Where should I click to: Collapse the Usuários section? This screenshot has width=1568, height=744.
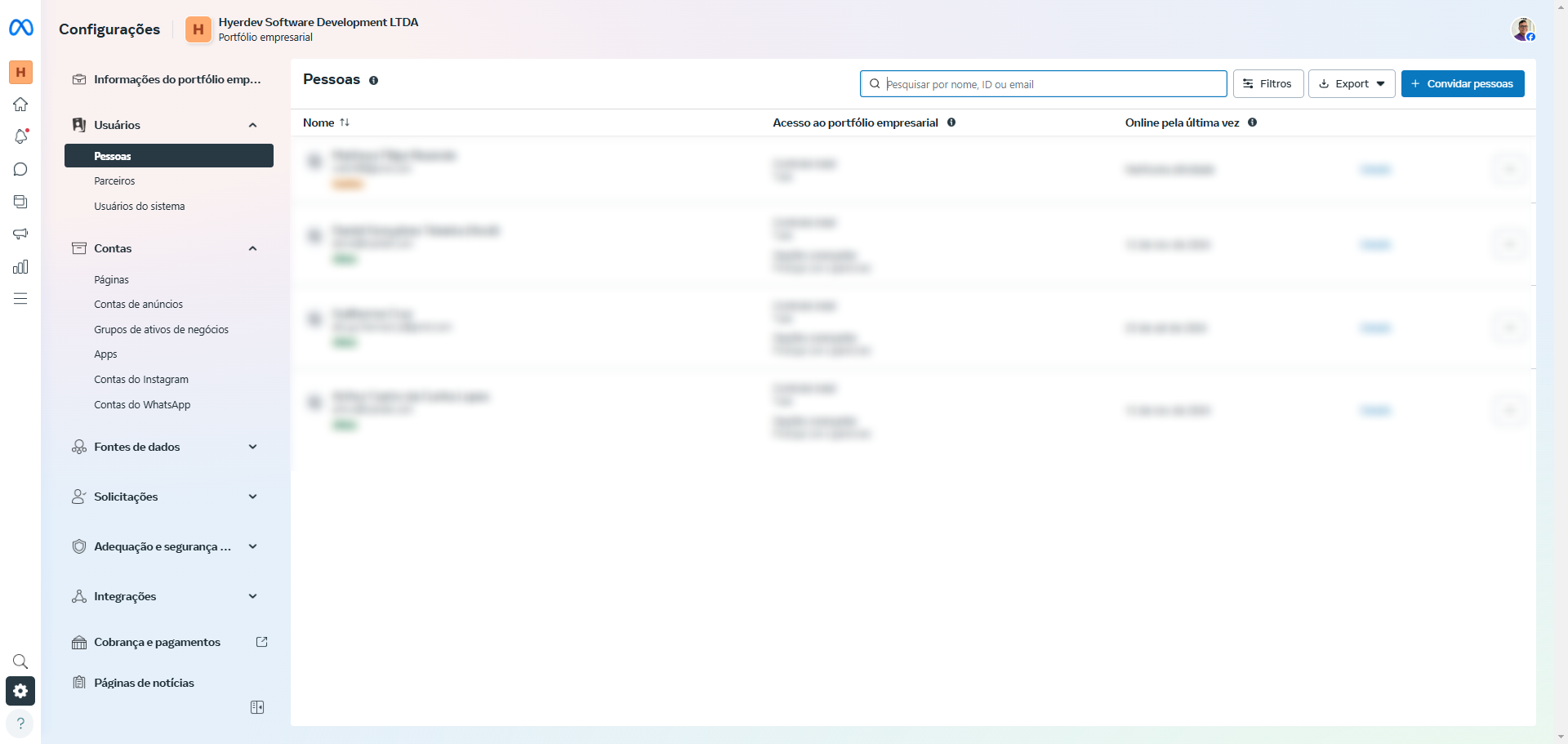click(252, 125)
